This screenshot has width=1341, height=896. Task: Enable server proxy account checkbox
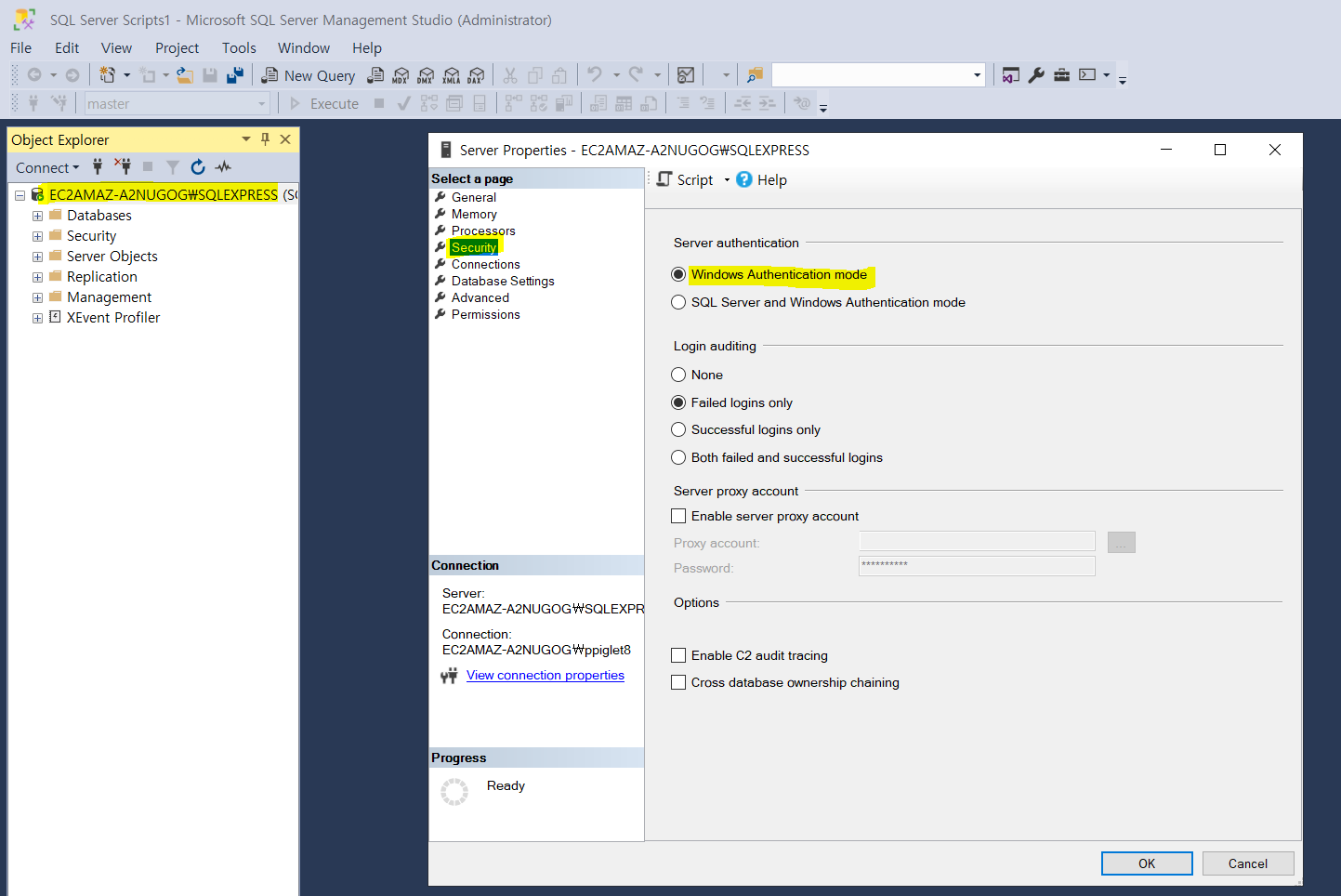(678, 516)
